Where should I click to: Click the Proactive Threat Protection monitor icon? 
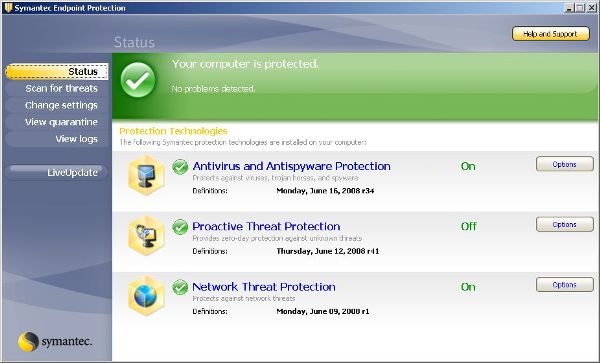click(145, 236)
